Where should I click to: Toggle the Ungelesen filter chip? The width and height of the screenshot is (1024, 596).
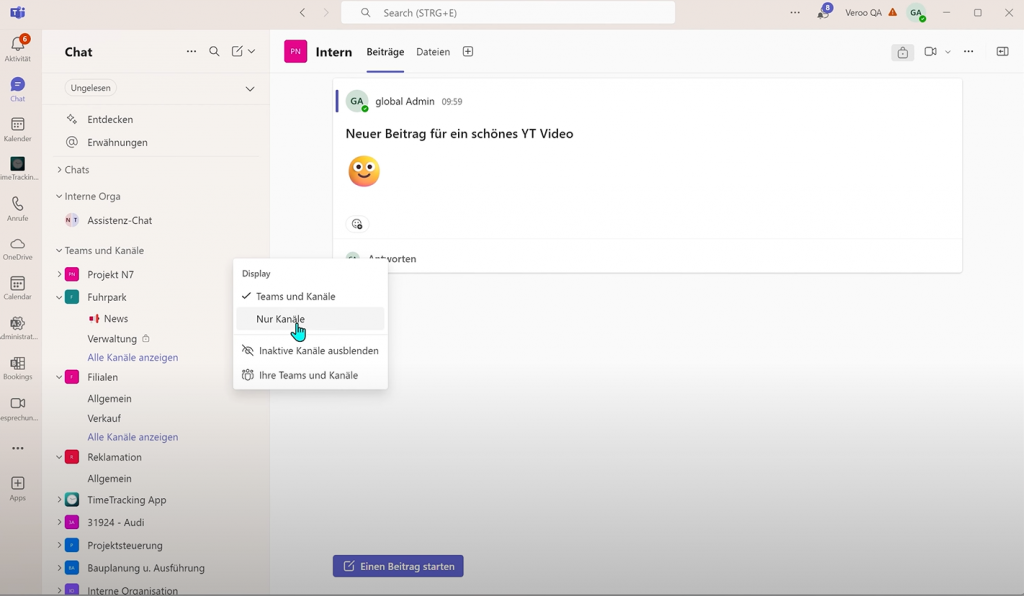pyautogui.click(x=91, y=88)
